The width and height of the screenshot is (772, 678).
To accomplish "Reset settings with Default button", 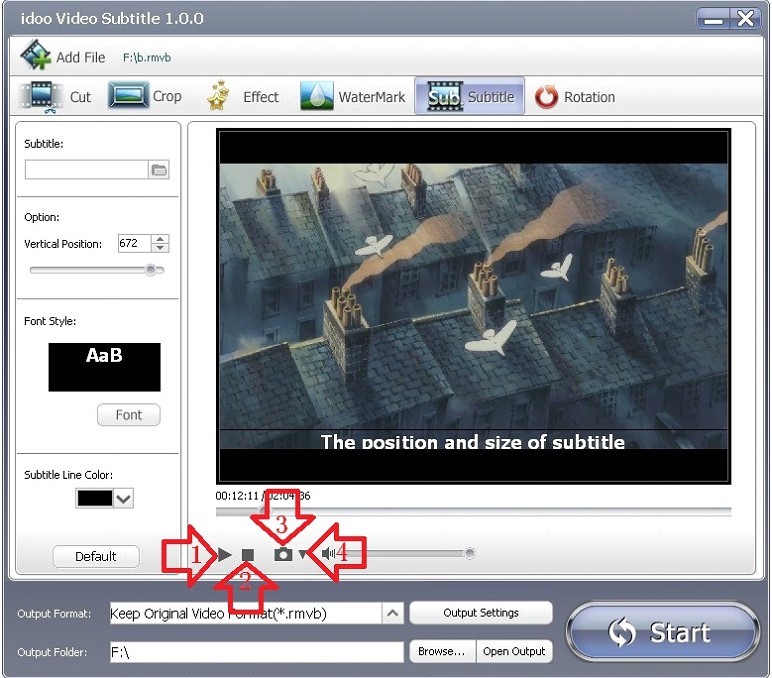I will pos(96,556).
